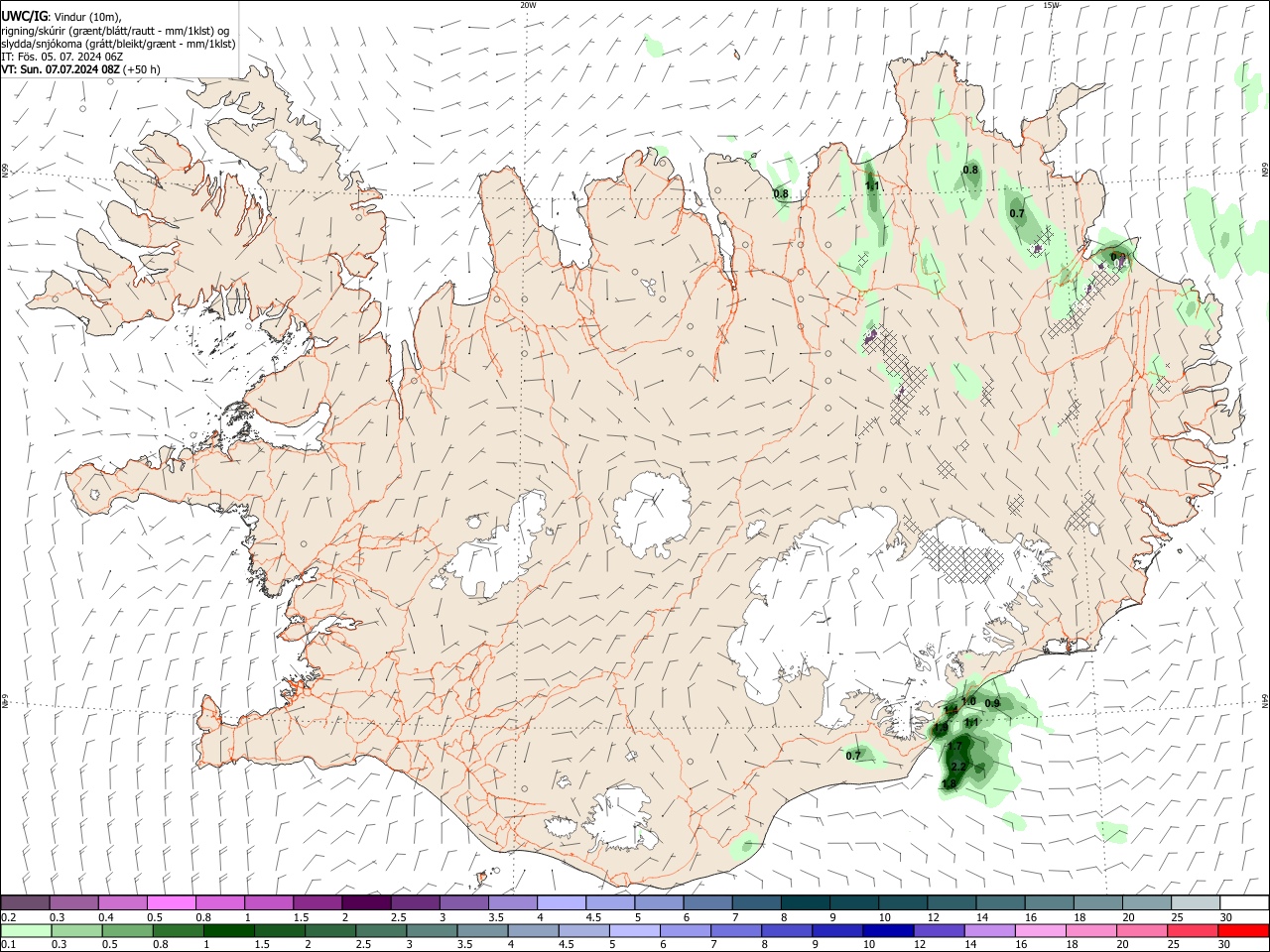Viewport: 1270px width, 952px height.
Task: Pick the darkest green 1 mm rain swatch
Action: click(227, 931)
